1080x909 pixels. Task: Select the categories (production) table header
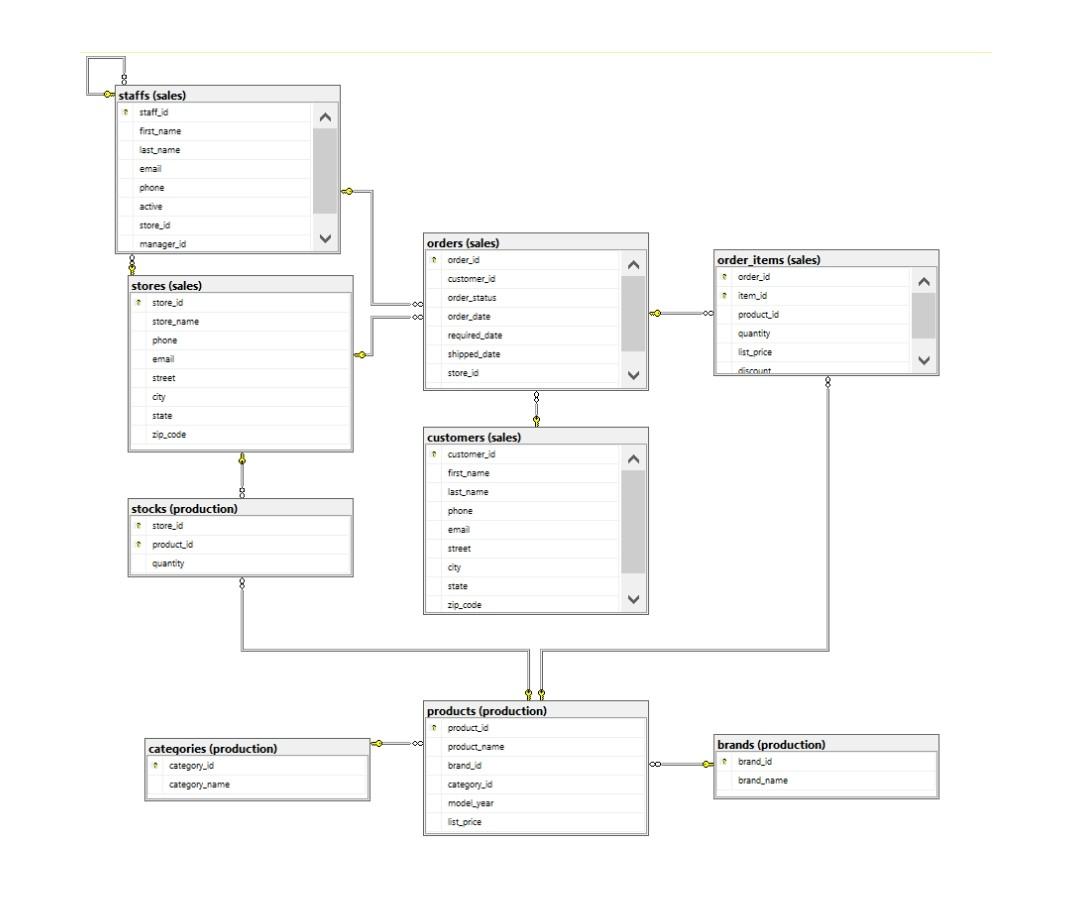pyautogui.click(x=257, y=748)
